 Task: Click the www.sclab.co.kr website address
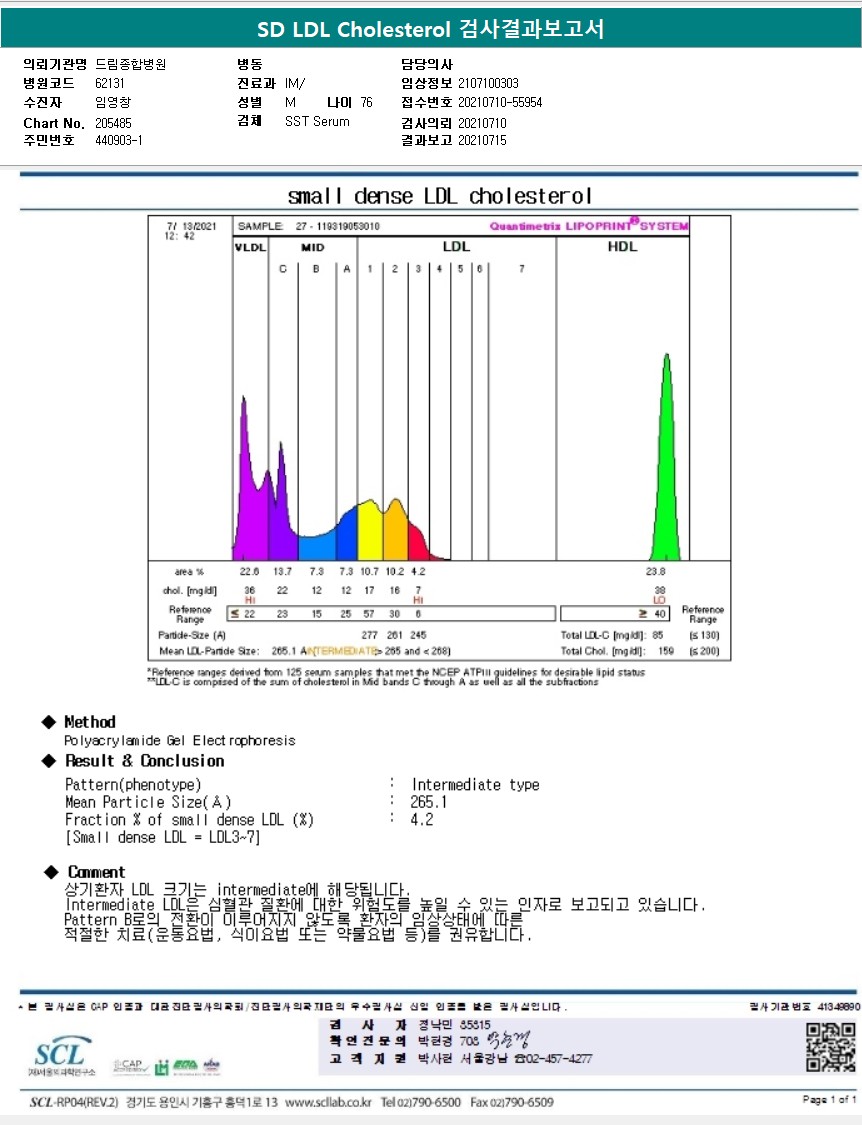pos(328,1102)
